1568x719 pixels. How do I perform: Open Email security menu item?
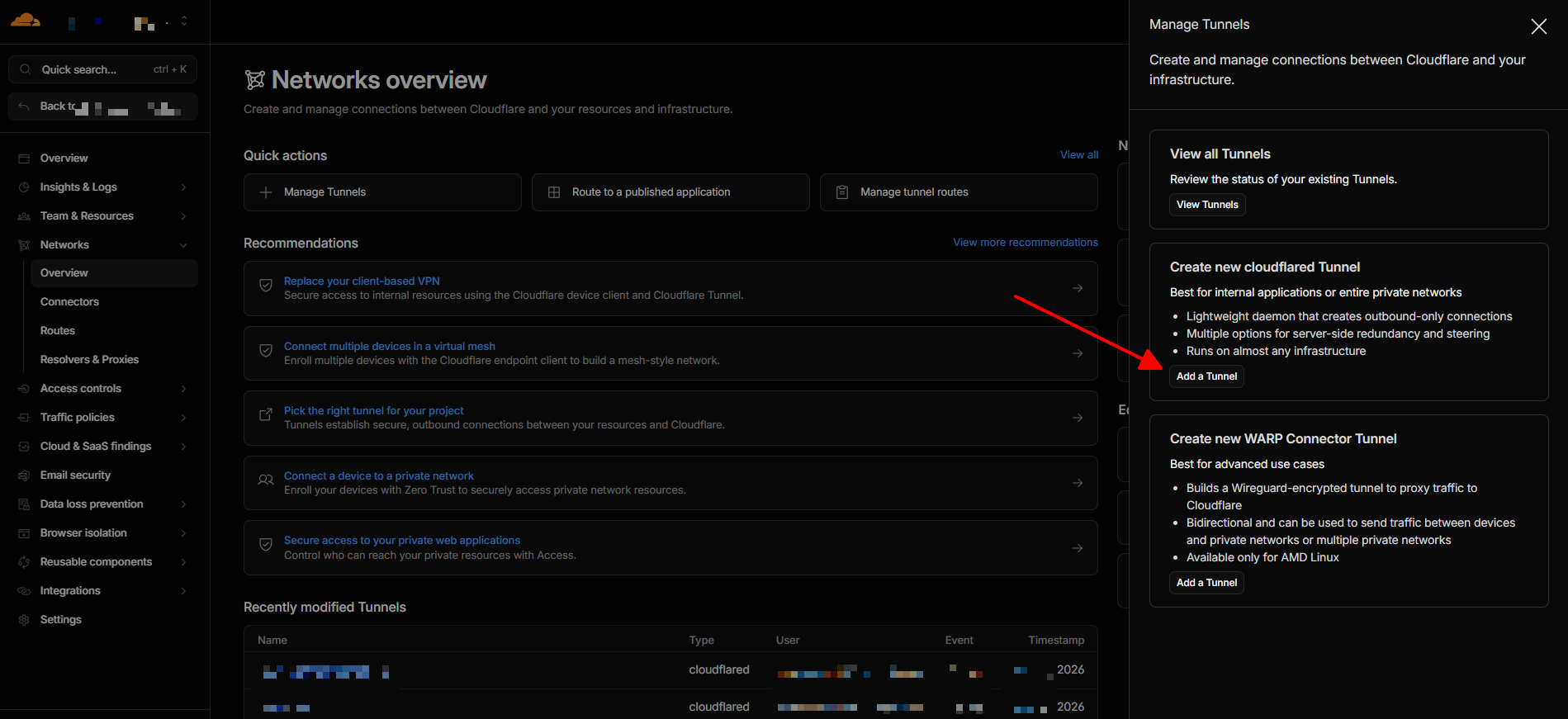(x=75, y=475)
